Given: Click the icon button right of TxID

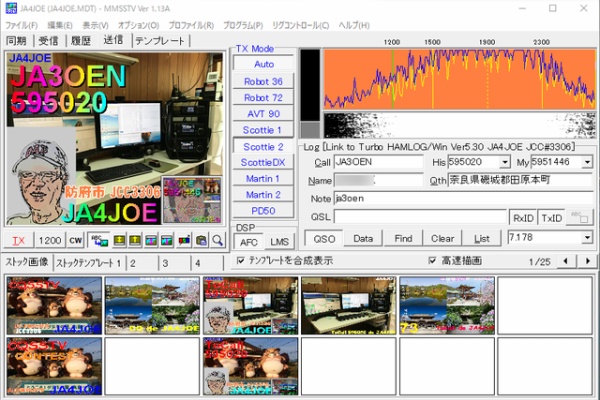Looking at the screenshot, I should (581, 217).
